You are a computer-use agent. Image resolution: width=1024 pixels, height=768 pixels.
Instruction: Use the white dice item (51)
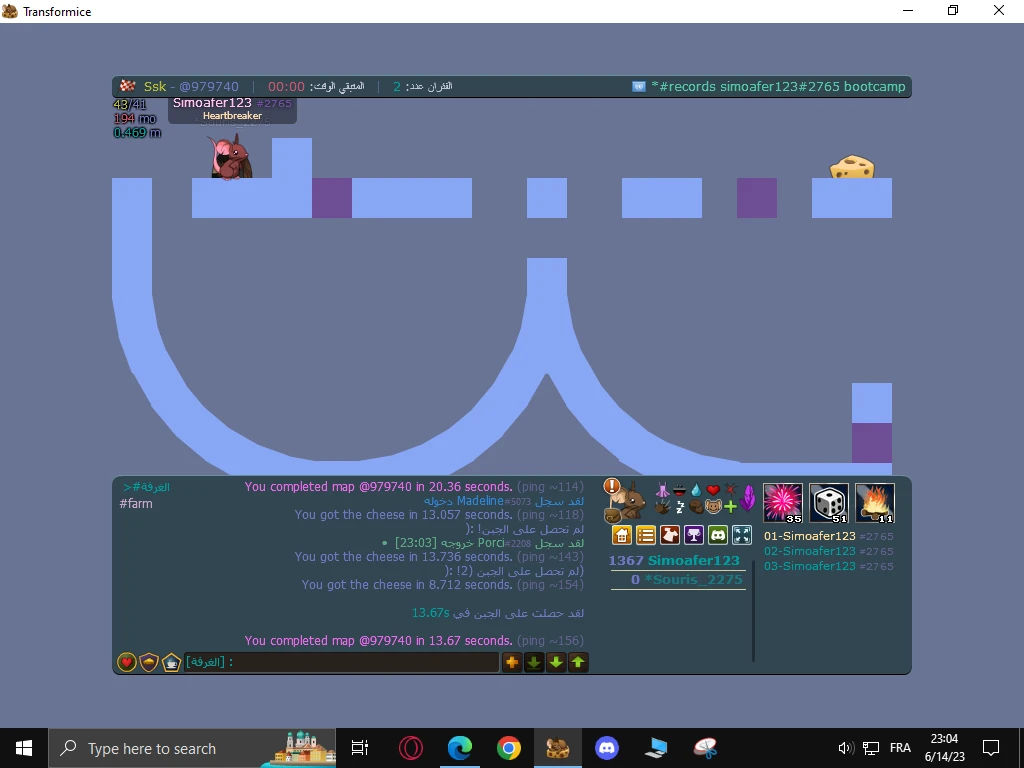pyautogui.click(x=829, y=503)
